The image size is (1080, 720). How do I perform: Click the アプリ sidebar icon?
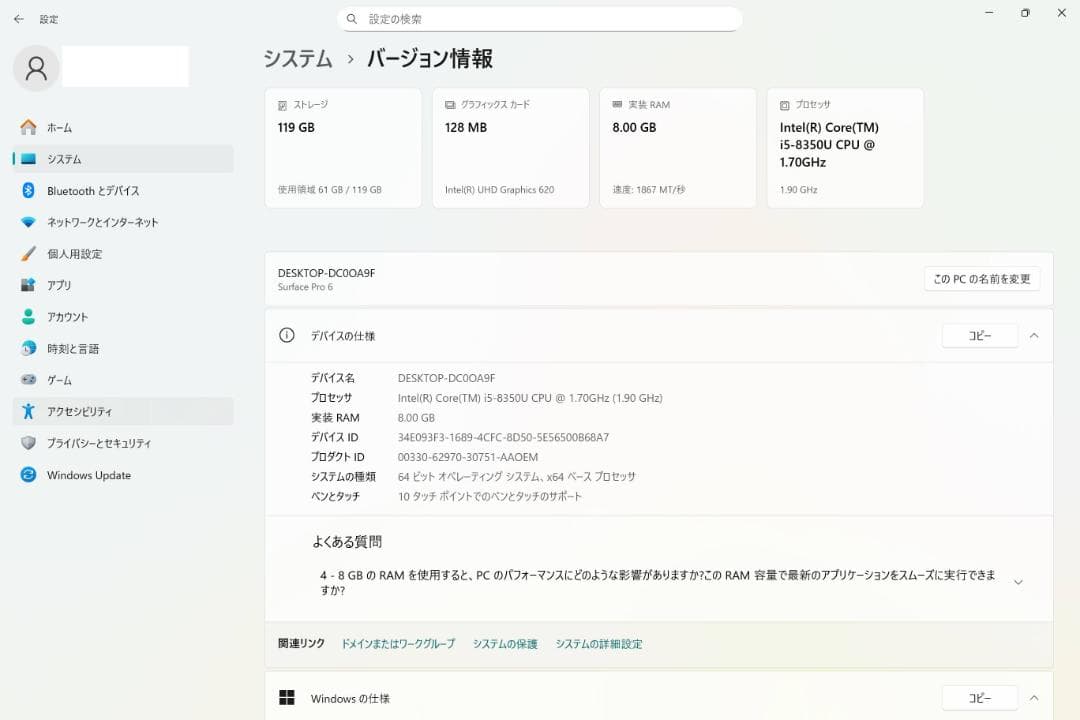pyautogui.click(x=30, y=285)
